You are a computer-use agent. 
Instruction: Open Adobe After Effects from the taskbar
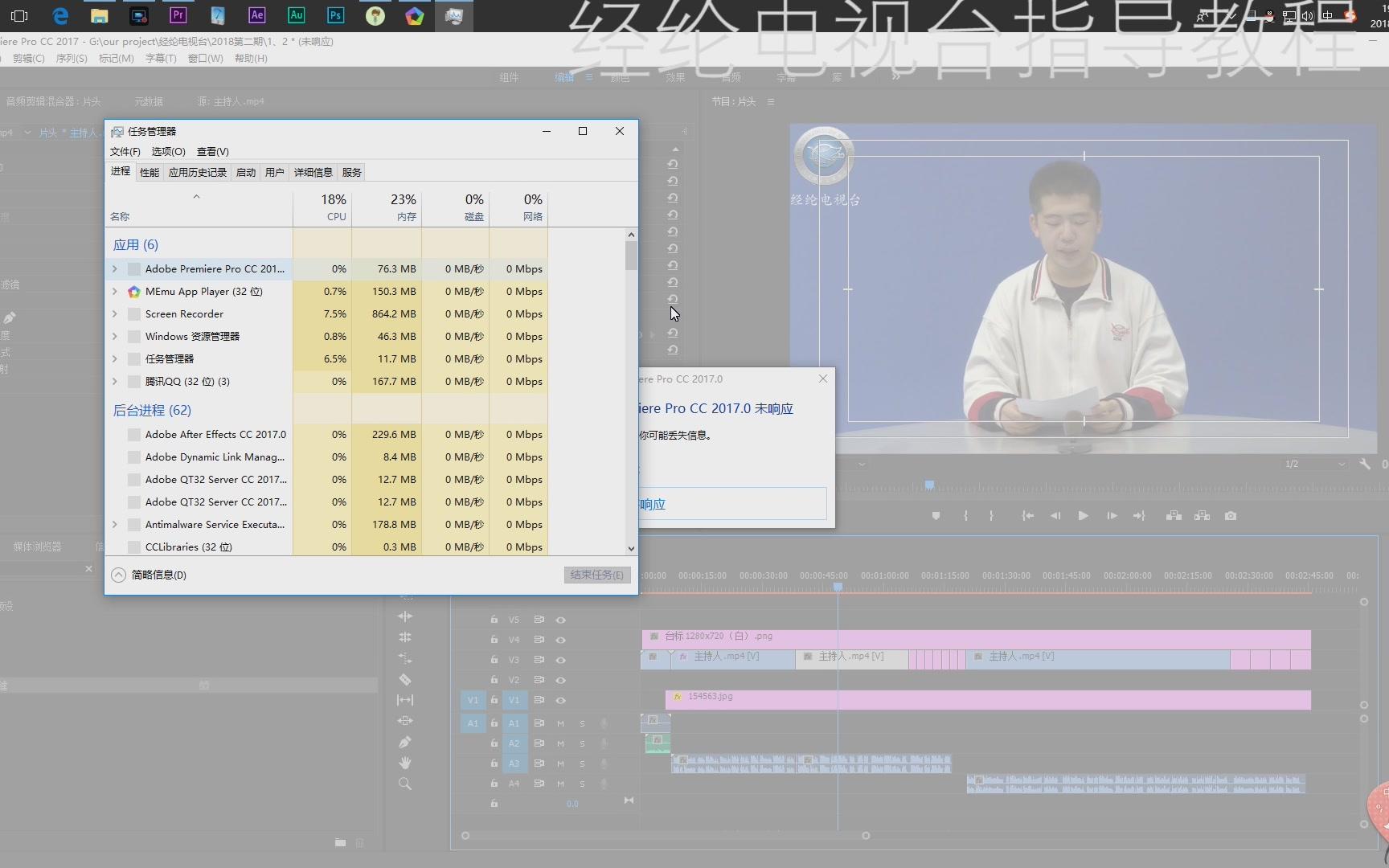(x=257, y=15)
